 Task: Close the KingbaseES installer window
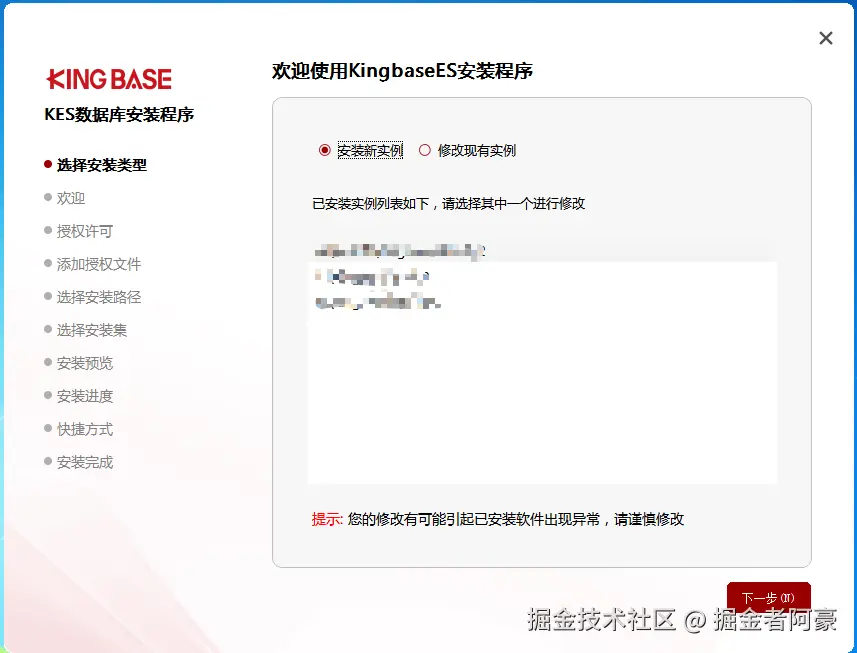pos(826,38)
